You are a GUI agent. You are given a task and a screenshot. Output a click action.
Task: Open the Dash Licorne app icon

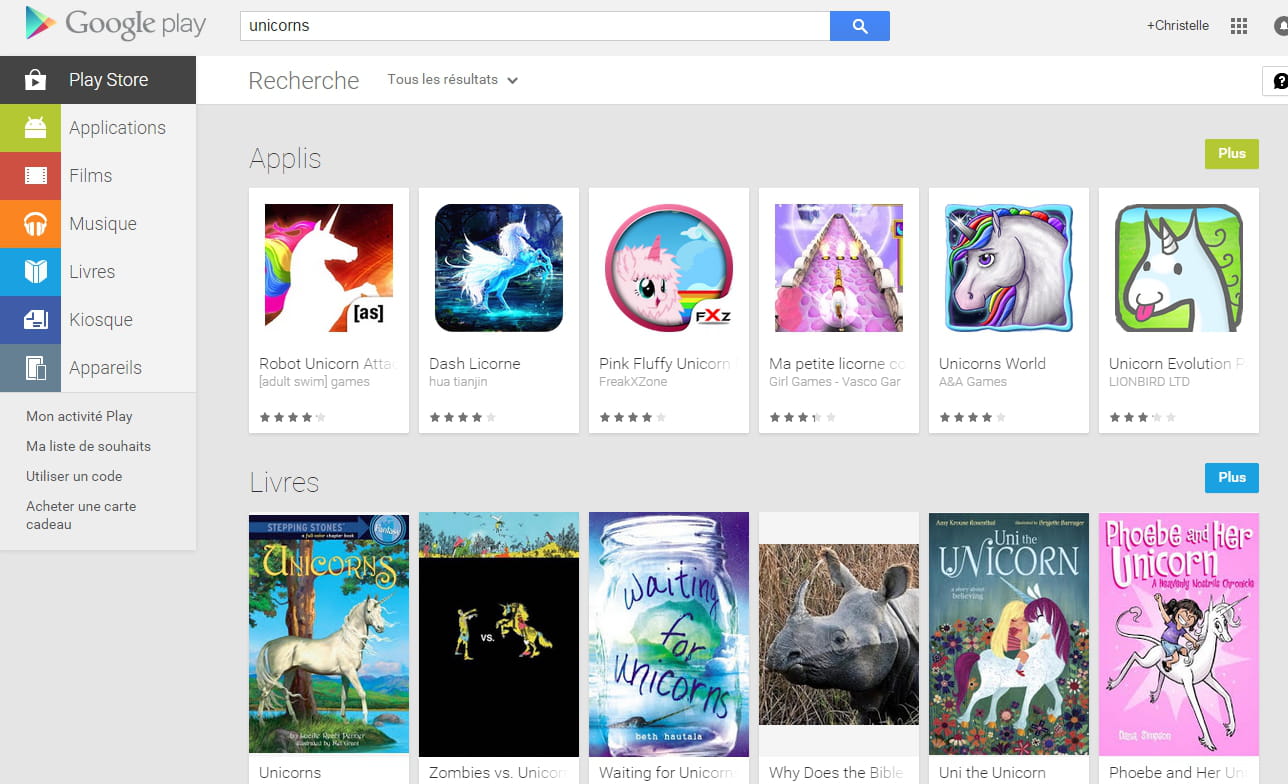coord(499,268)
